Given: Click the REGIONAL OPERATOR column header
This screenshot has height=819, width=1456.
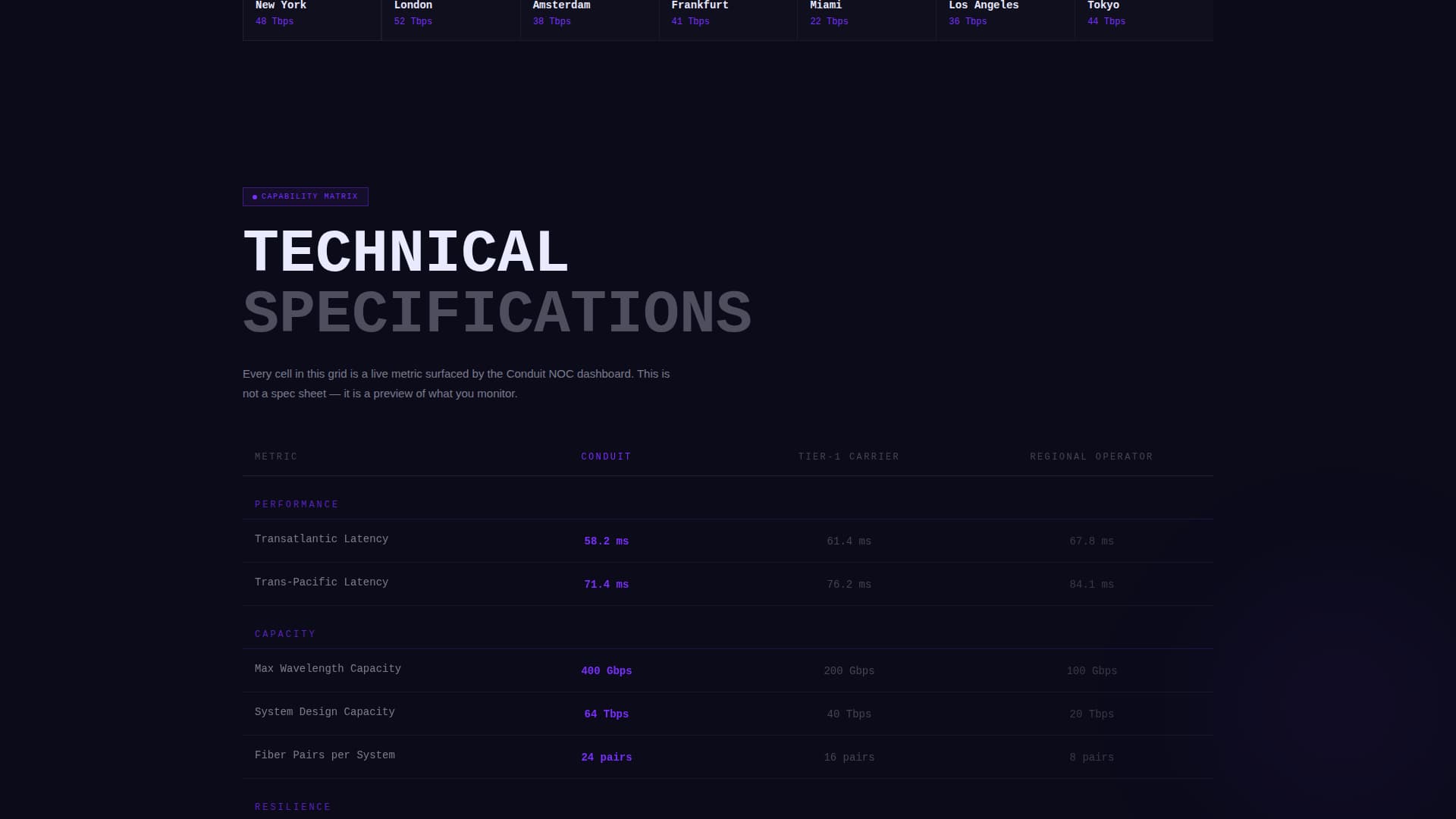Looking at the screenshot, I should tap(1091, 457).
